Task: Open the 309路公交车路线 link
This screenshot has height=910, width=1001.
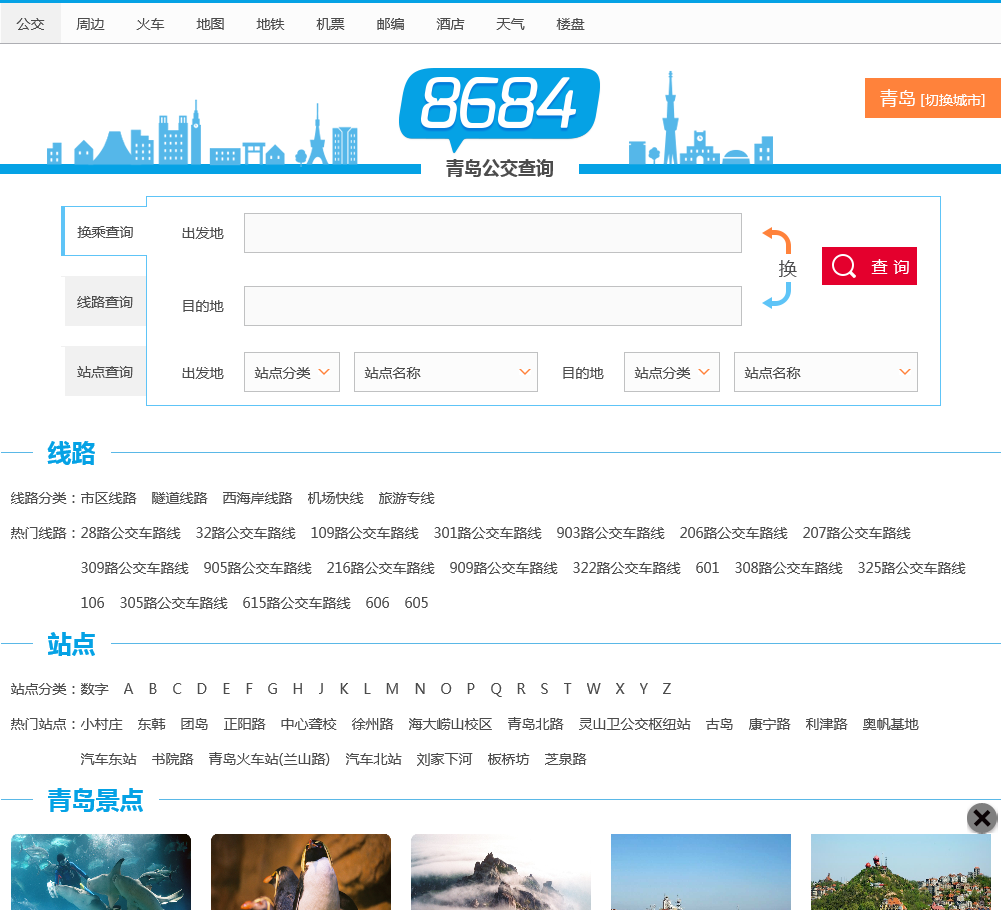Action: [x=134, y=568]
